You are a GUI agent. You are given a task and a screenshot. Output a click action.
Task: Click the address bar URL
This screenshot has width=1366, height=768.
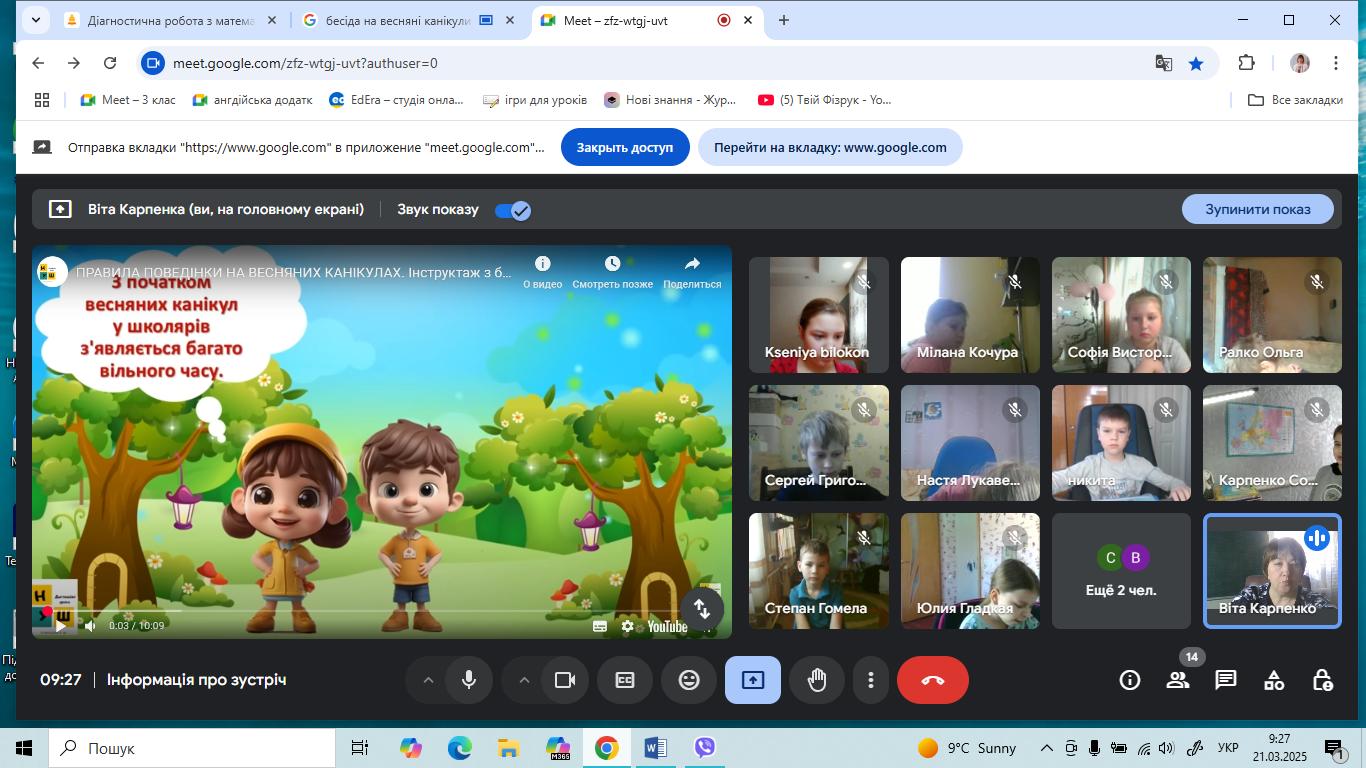(305, 63)
